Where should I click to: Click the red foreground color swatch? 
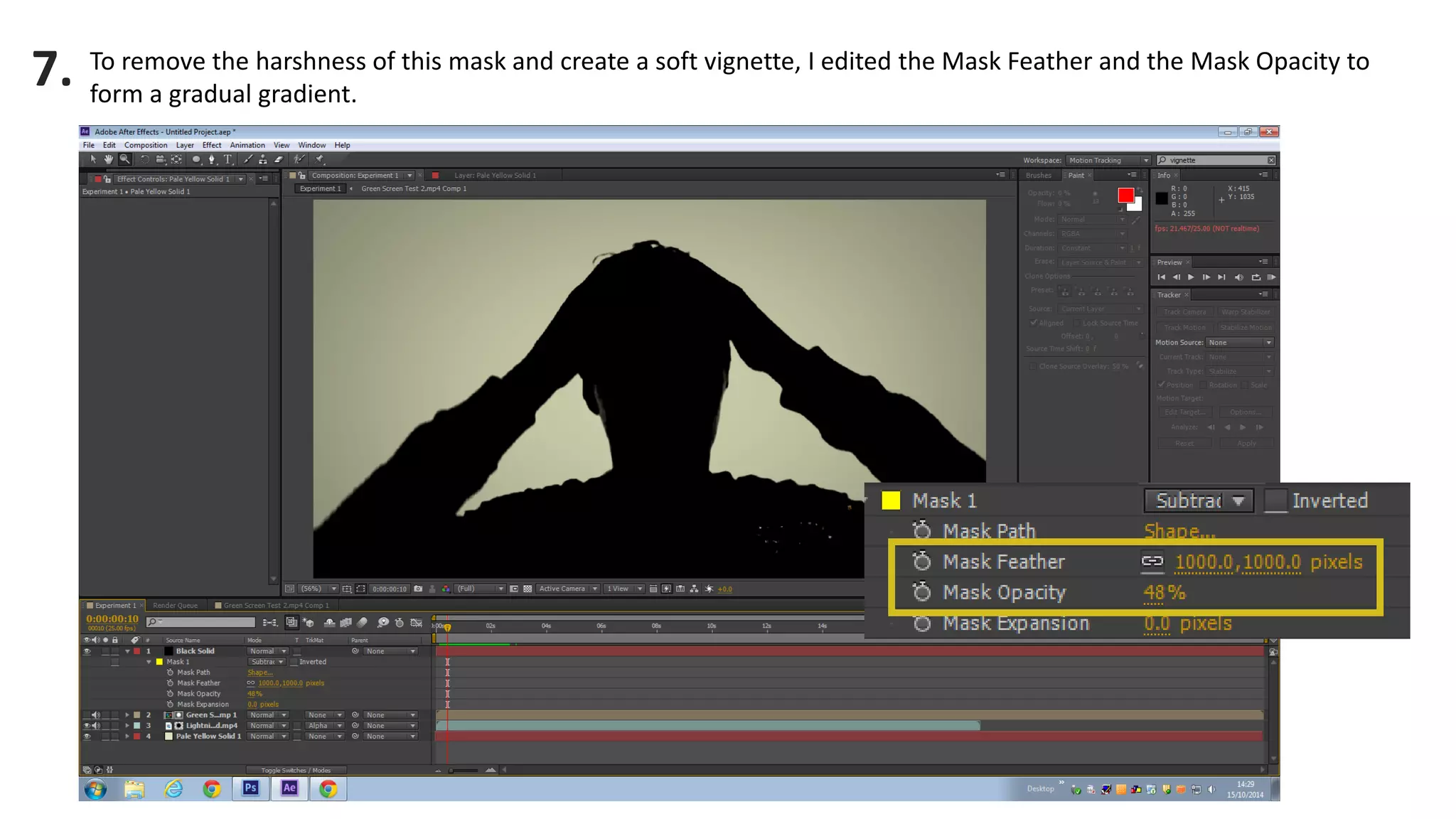click(1125, 196)
